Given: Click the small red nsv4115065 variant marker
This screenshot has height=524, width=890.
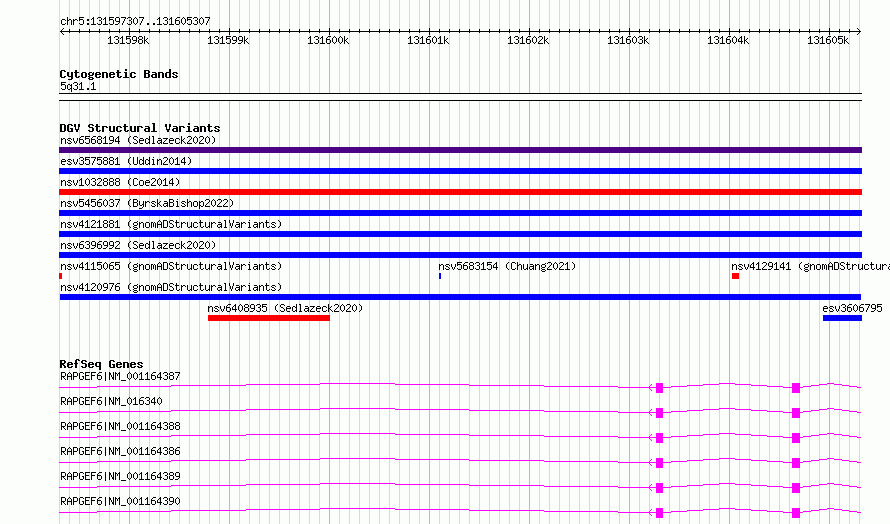Looking at the screenshot, I should [61, 276].
